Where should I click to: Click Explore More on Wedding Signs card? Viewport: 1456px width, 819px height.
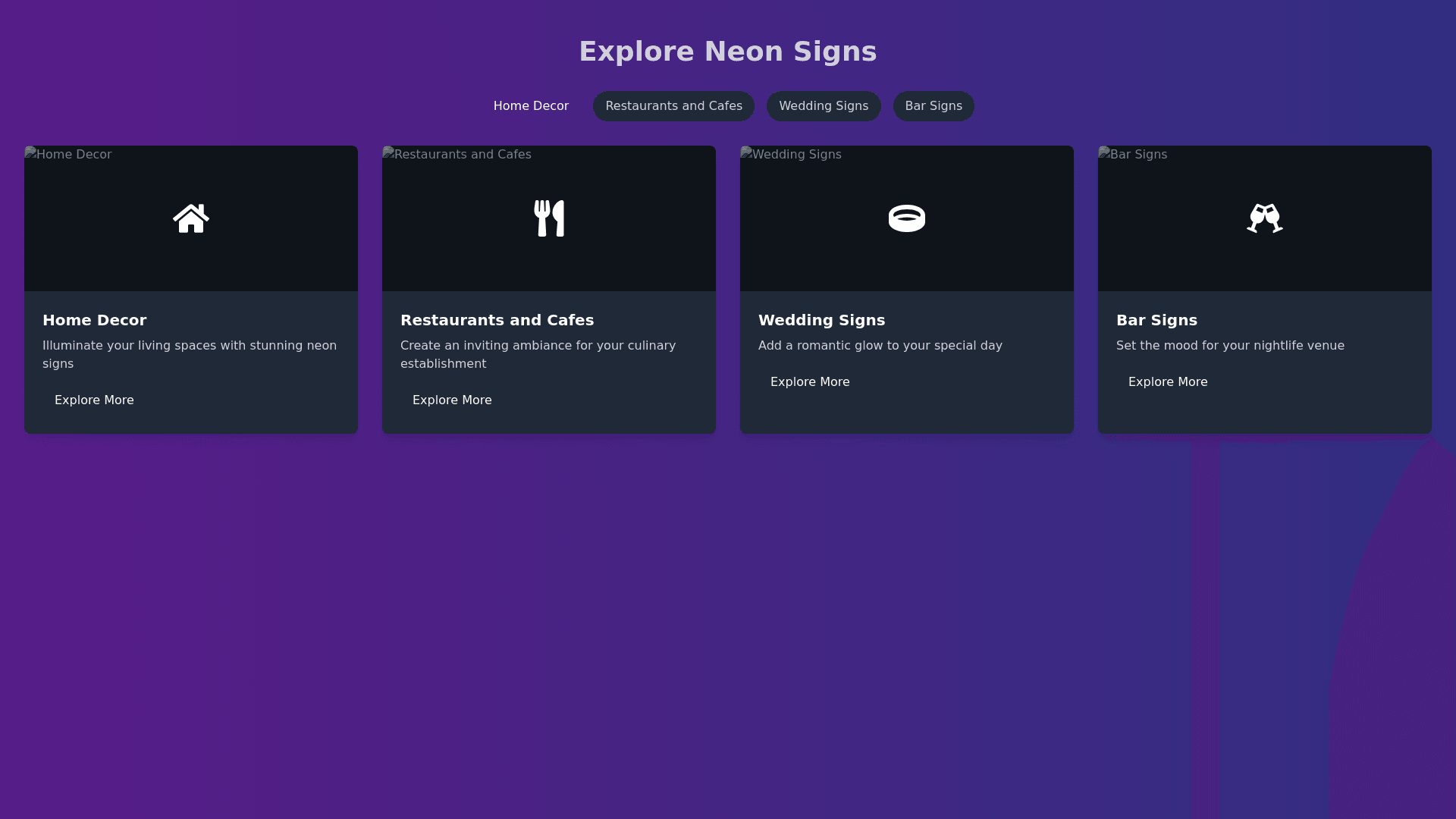pos(810,382)
